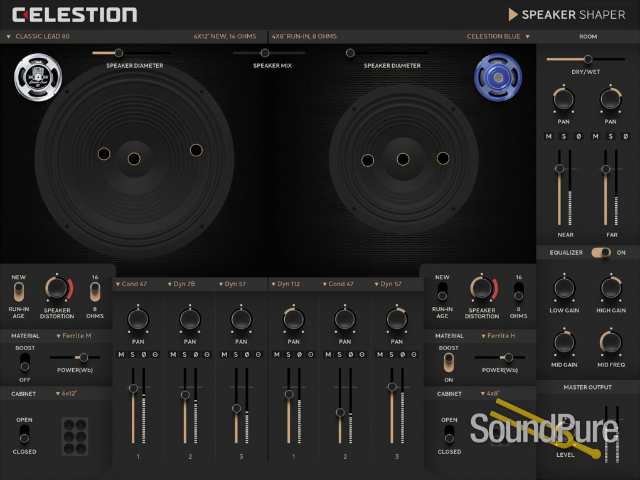Click the Mid Freq equalizer knob
Viewport: 640px width, 480px height.
click(x=611, y=343)
